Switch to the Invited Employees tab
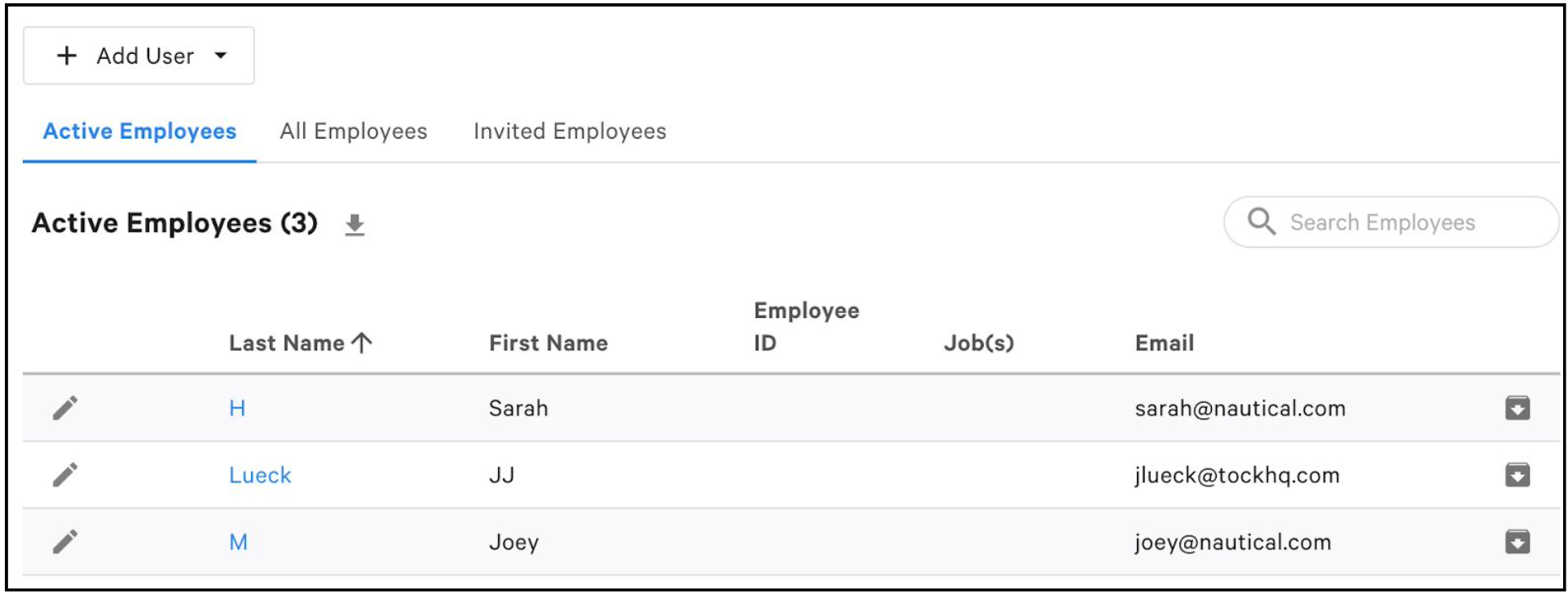 click(x=569, y=130)
